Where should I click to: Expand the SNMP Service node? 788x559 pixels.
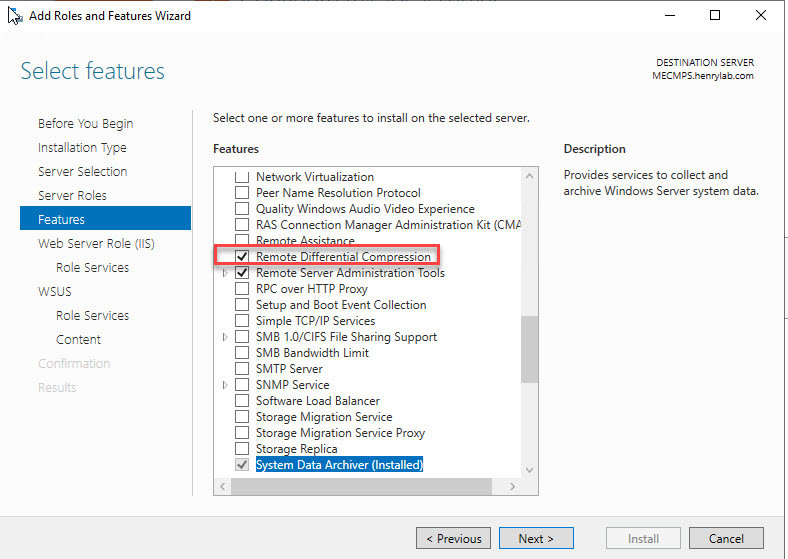click(226, 385)
